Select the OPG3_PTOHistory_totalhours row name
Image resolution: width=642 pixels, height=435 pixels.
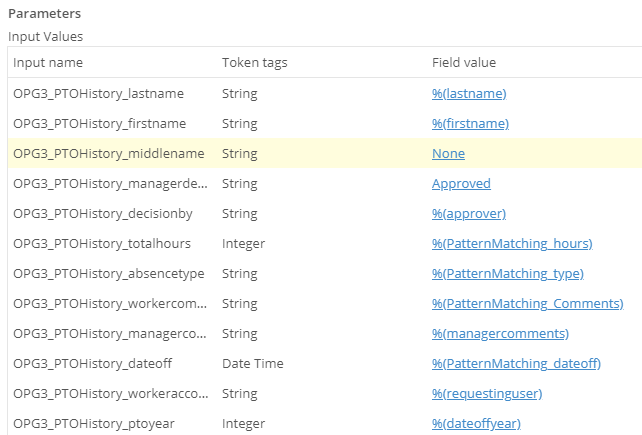[102, 244]
